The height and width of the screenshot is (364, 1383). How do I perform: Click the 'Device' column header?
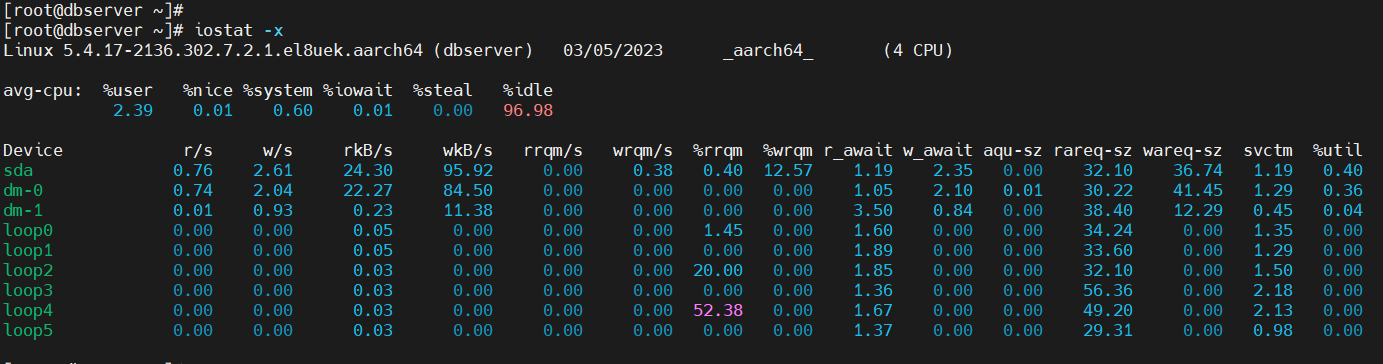pyautogui.click(x=33, y=150)
